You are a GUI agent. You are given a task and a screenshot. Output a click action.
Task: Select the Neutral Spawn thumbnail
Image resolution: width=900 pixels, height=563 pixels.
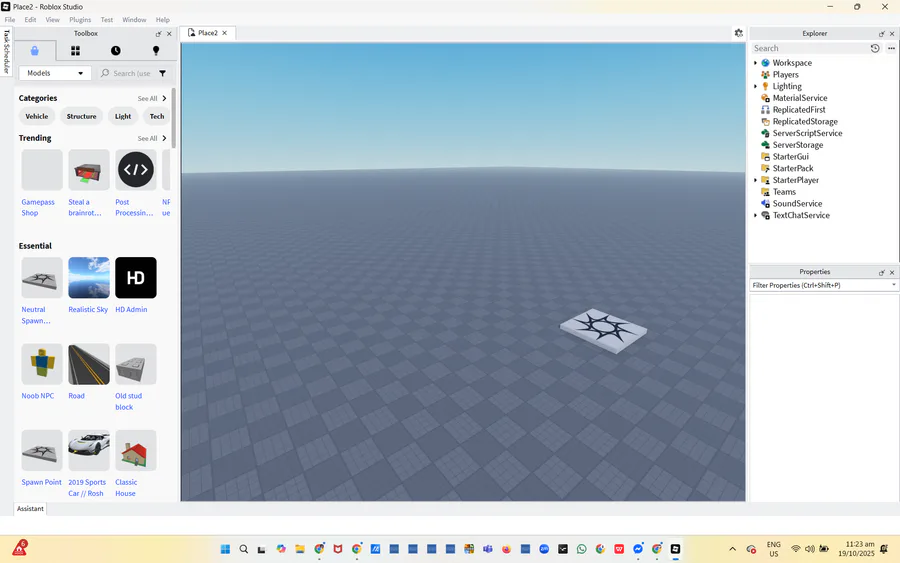tap(42, 278)
